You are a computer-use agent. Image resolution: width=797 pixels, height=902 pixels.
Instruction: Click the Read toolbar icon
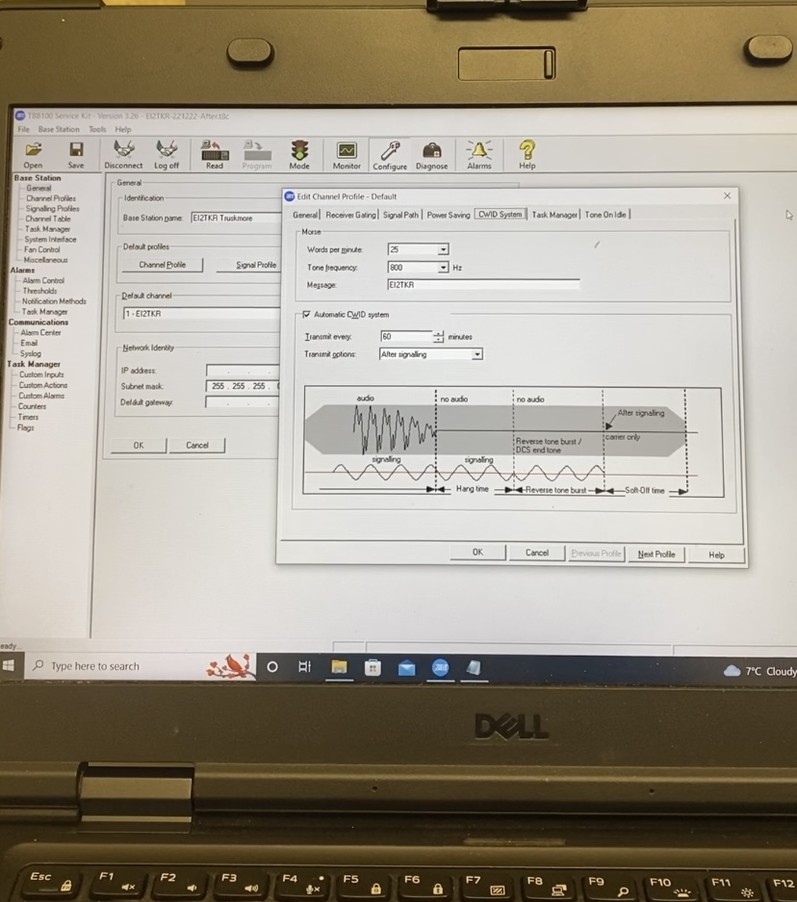click(214, 151)
